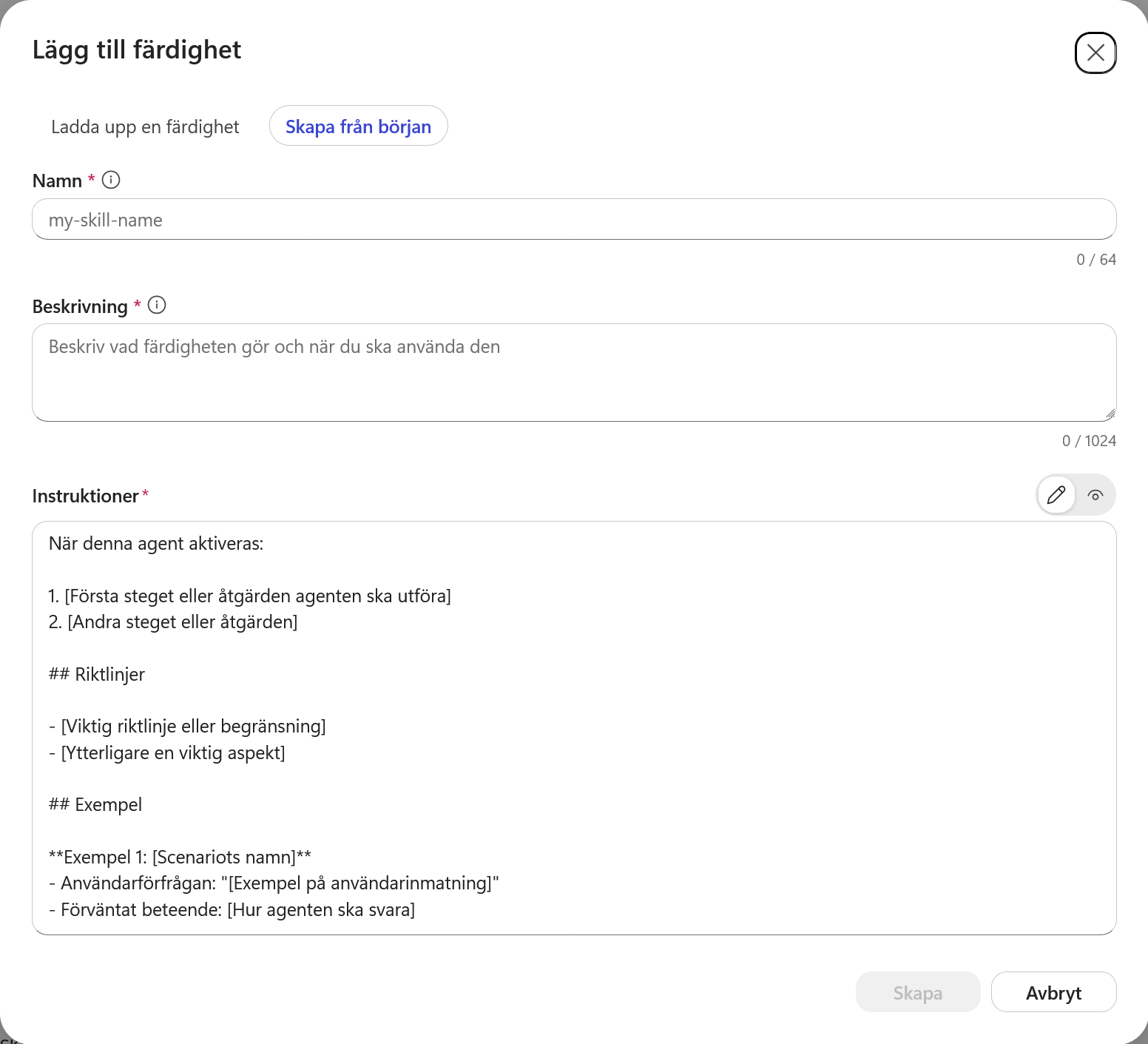Select the Skapa från början tab

358,127
